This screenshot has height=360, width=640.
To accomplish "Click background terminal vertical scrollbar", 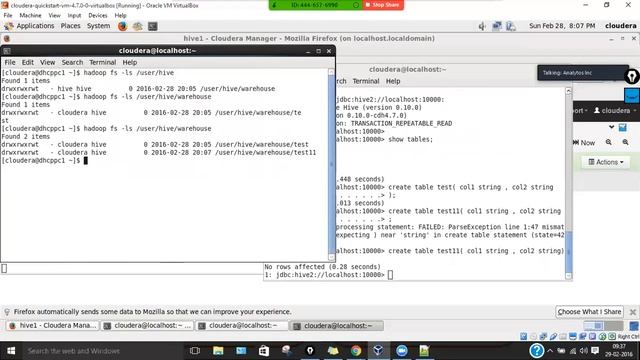I will (x=569, y=184).
